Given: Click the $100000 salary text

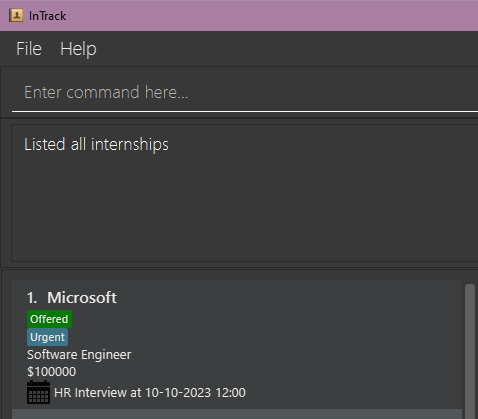Looking at the screenshot, I should click(x=52, y=372).
